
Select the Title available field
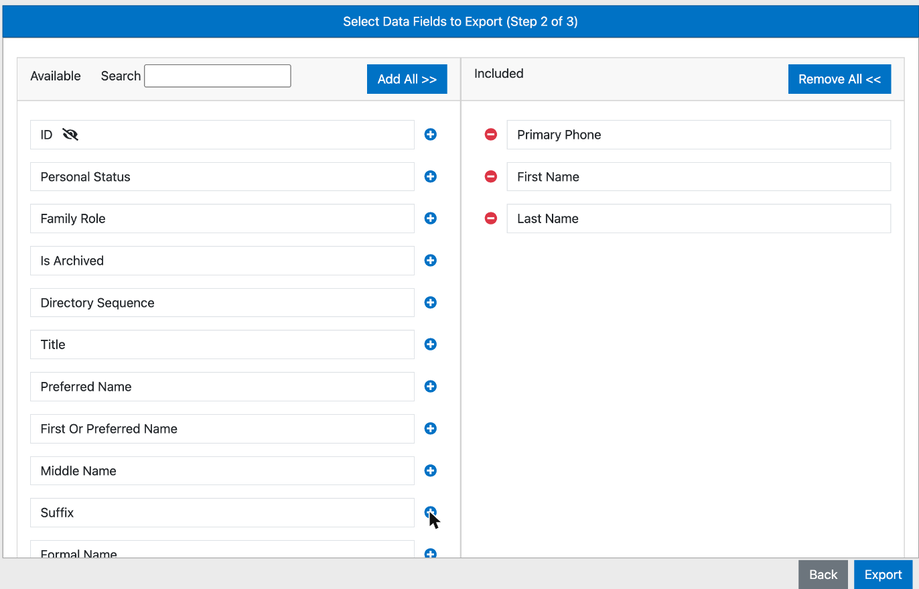tap(222, 345)
